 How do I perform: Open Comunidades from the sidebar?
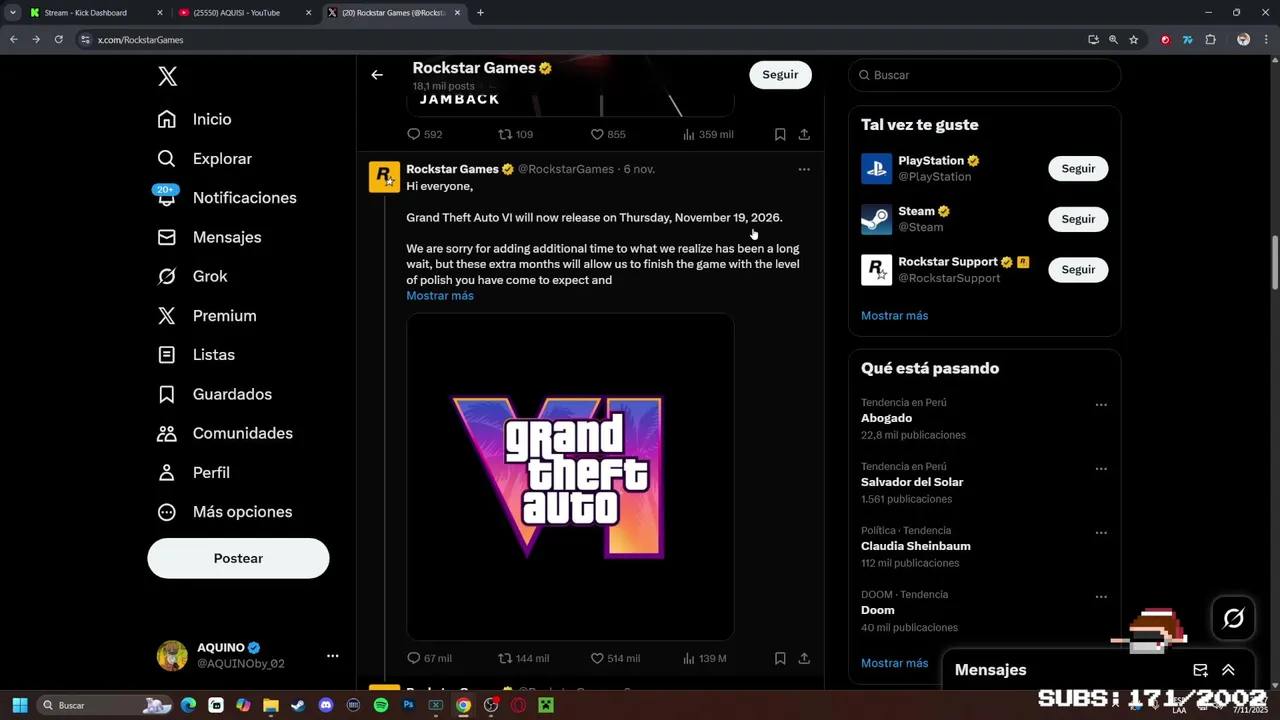(x=226, y=433)
